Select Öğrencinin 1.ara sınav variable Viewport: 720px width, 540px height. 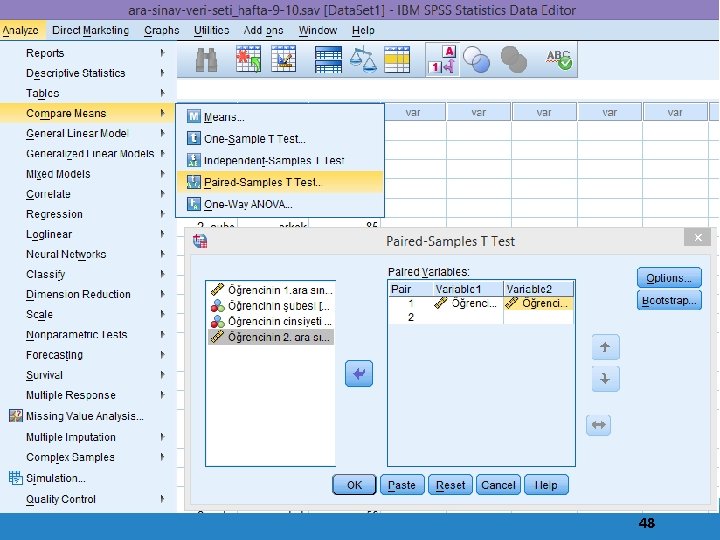pos(271,290)
